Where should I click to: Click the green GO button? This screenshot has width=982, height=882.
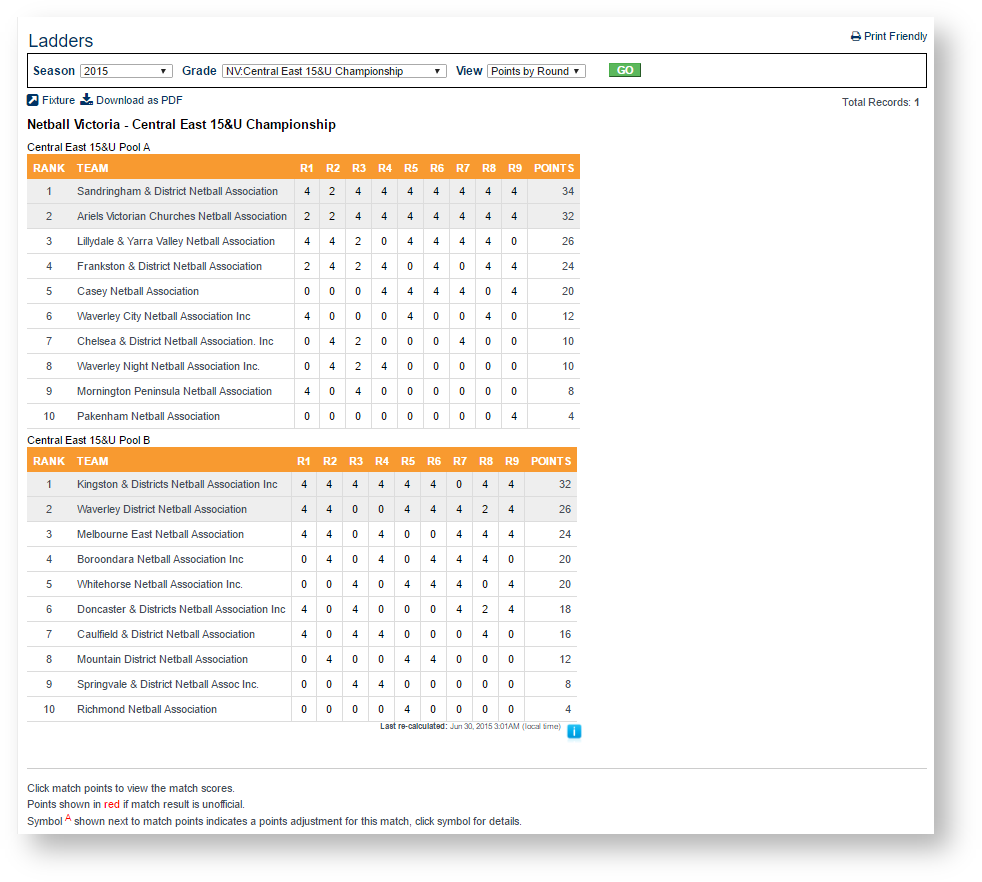tap(624, 70)
